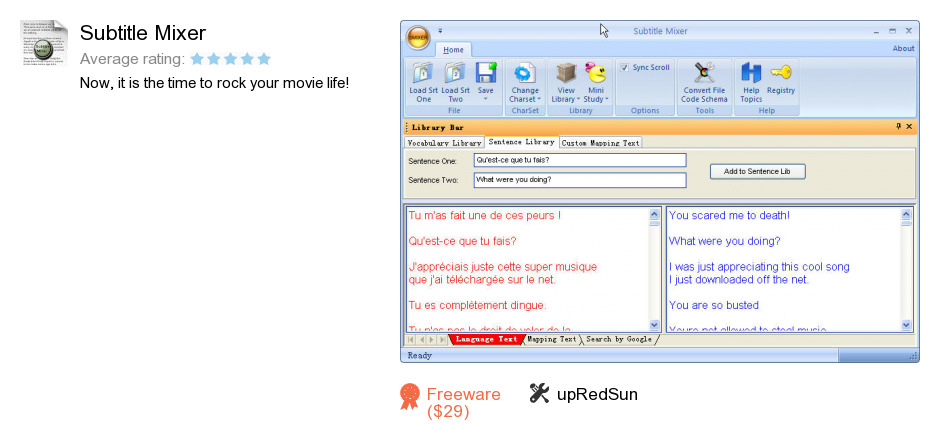Click the Load Srt One icon
This screenshot has height=447, width=940.
coord(423,74)
